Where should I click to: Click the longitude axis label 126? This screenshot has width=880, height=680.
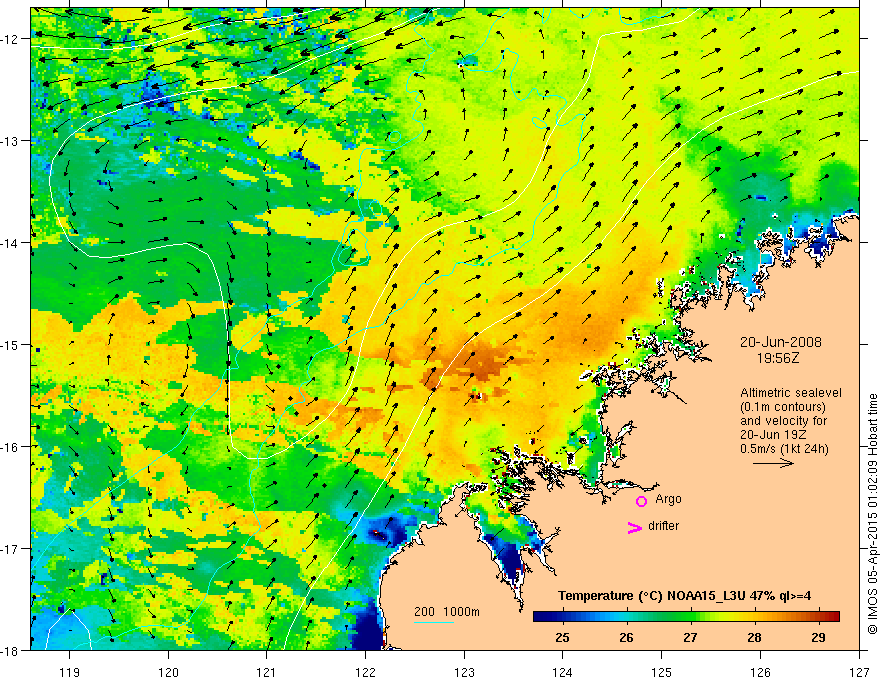(x=760, y=672)
